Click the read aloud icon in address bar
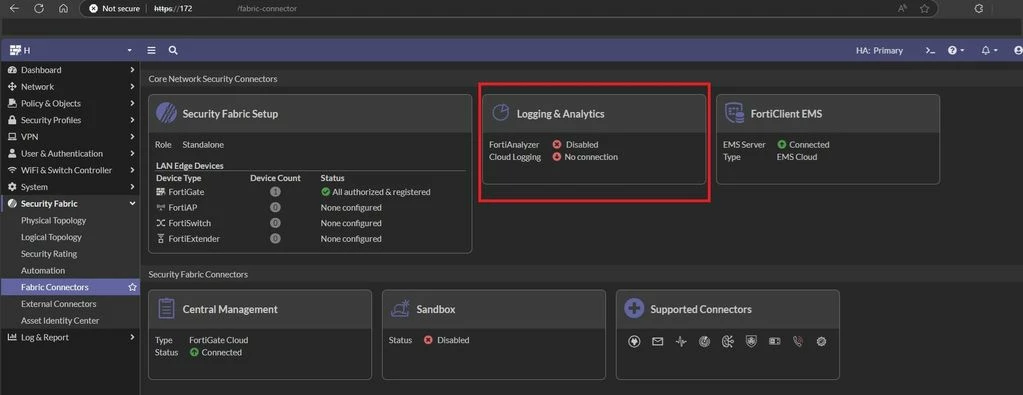The height and width of the screenshot is (395, 1023). (x=903, y=8)
